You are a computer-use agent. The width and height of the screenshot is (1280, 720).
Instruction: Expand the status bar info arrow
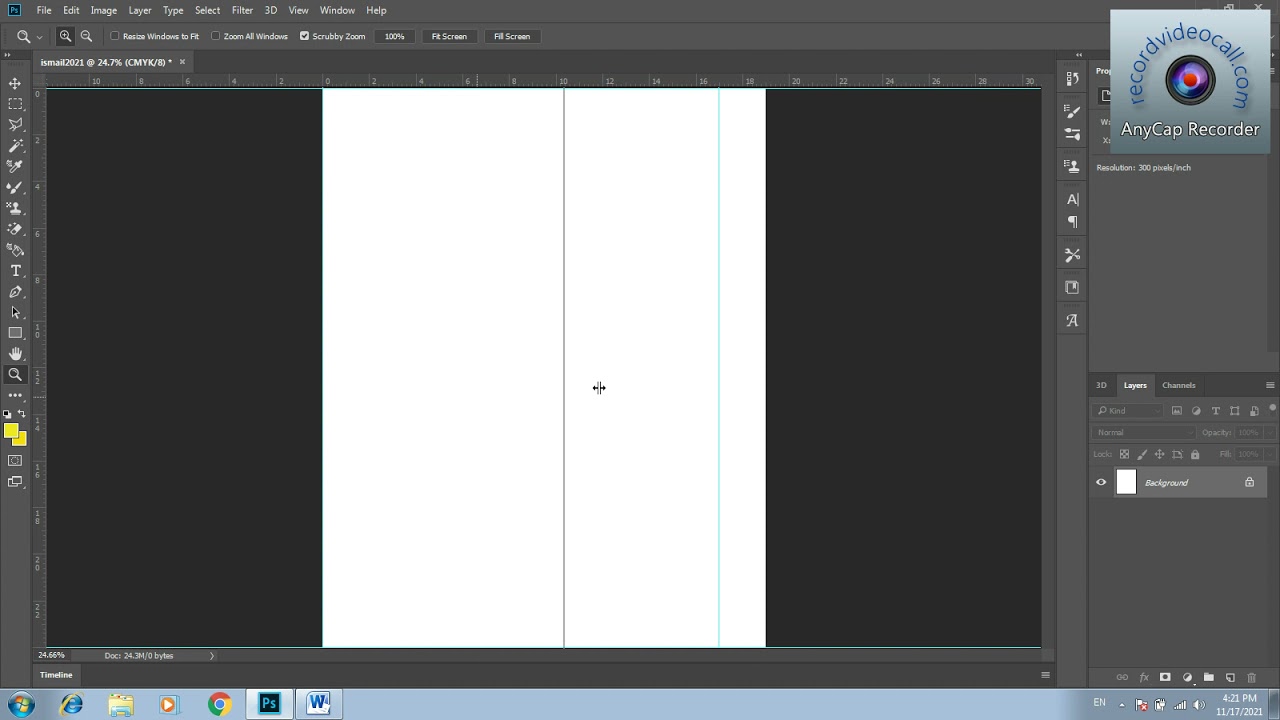click(211, 655)
